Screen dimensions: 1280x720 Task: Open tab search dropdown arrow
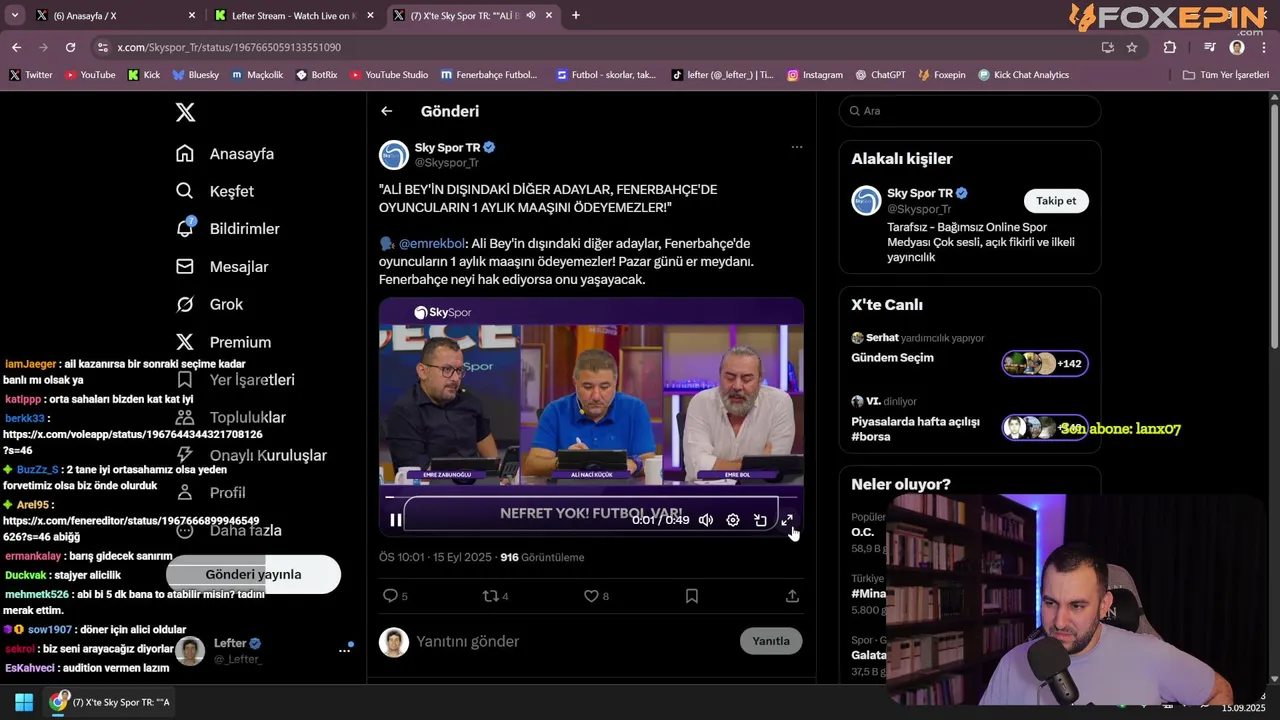click(x=14, y=15)
